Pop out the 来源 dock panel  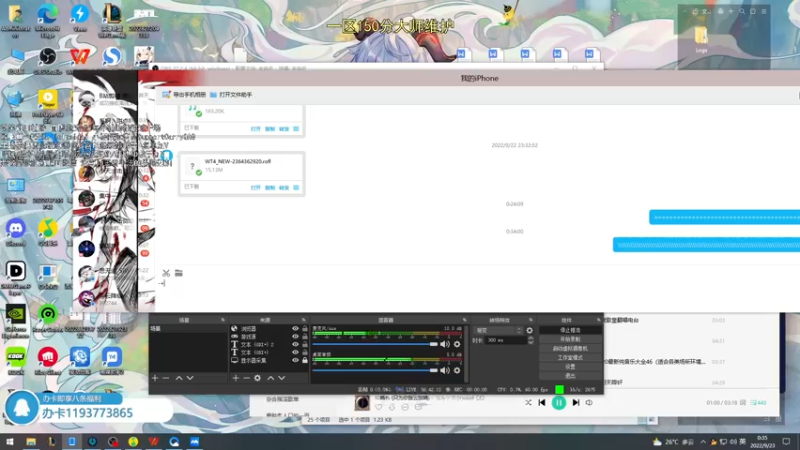click(x=304, y=320)
